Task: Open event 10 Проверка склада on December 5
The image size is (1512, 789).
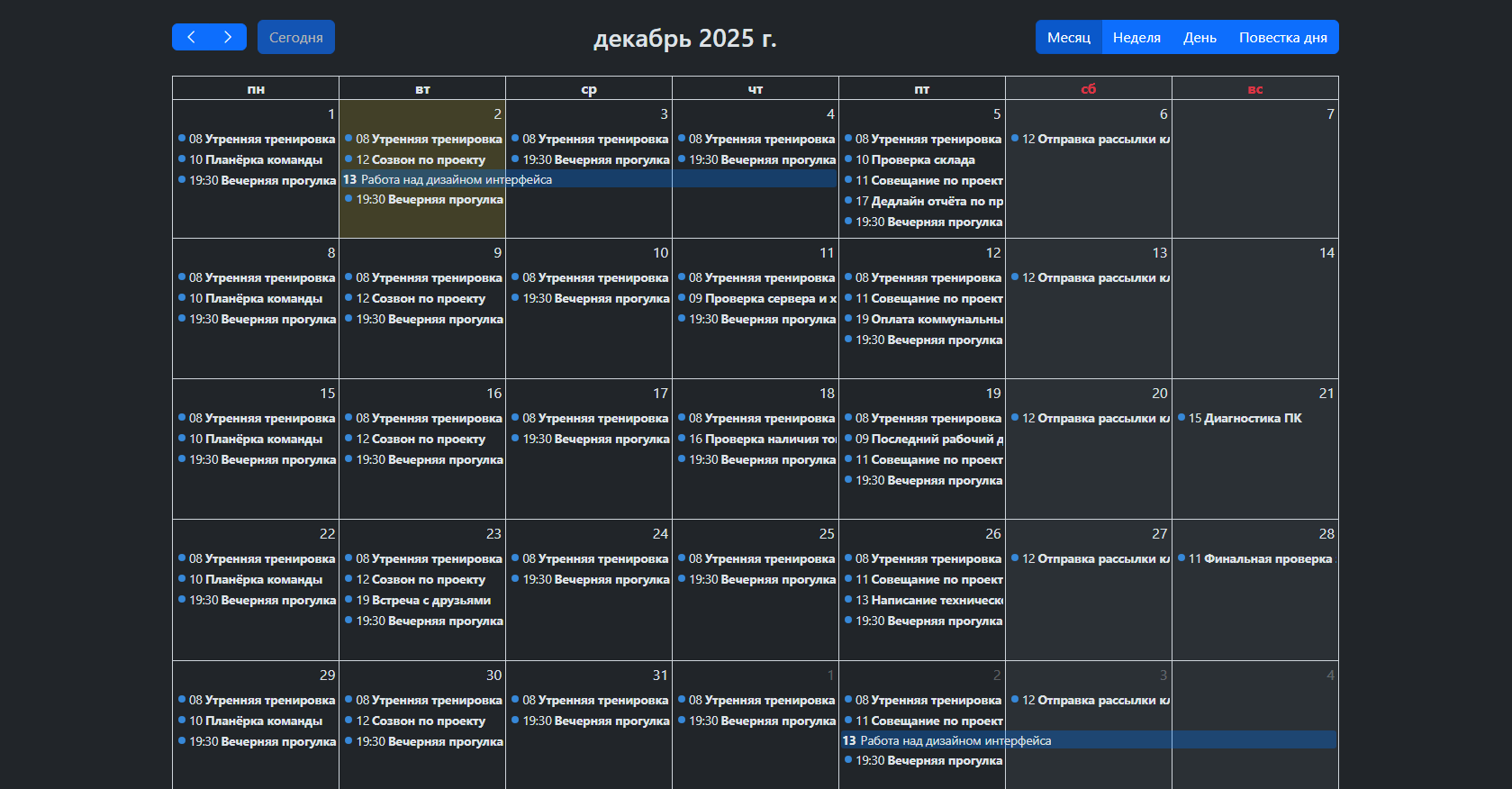Action: coord(922,159)
